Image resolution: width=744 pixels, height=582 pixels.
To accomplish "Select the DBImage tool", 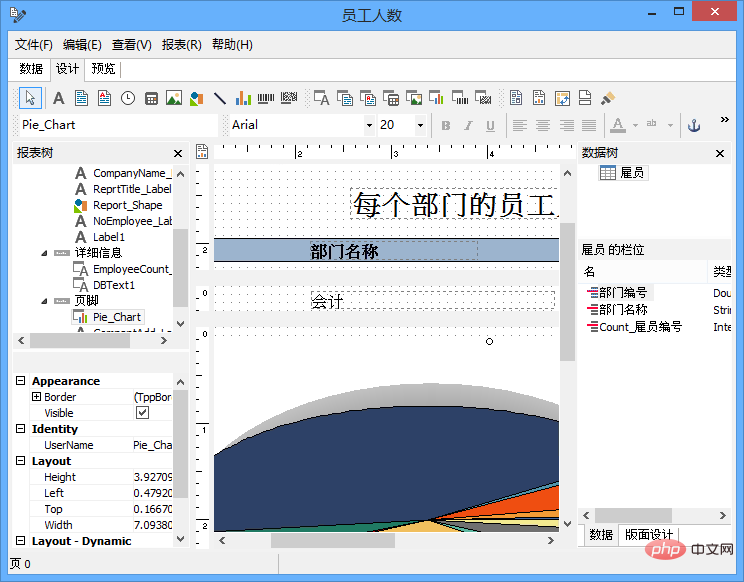I will coord(414,98).
